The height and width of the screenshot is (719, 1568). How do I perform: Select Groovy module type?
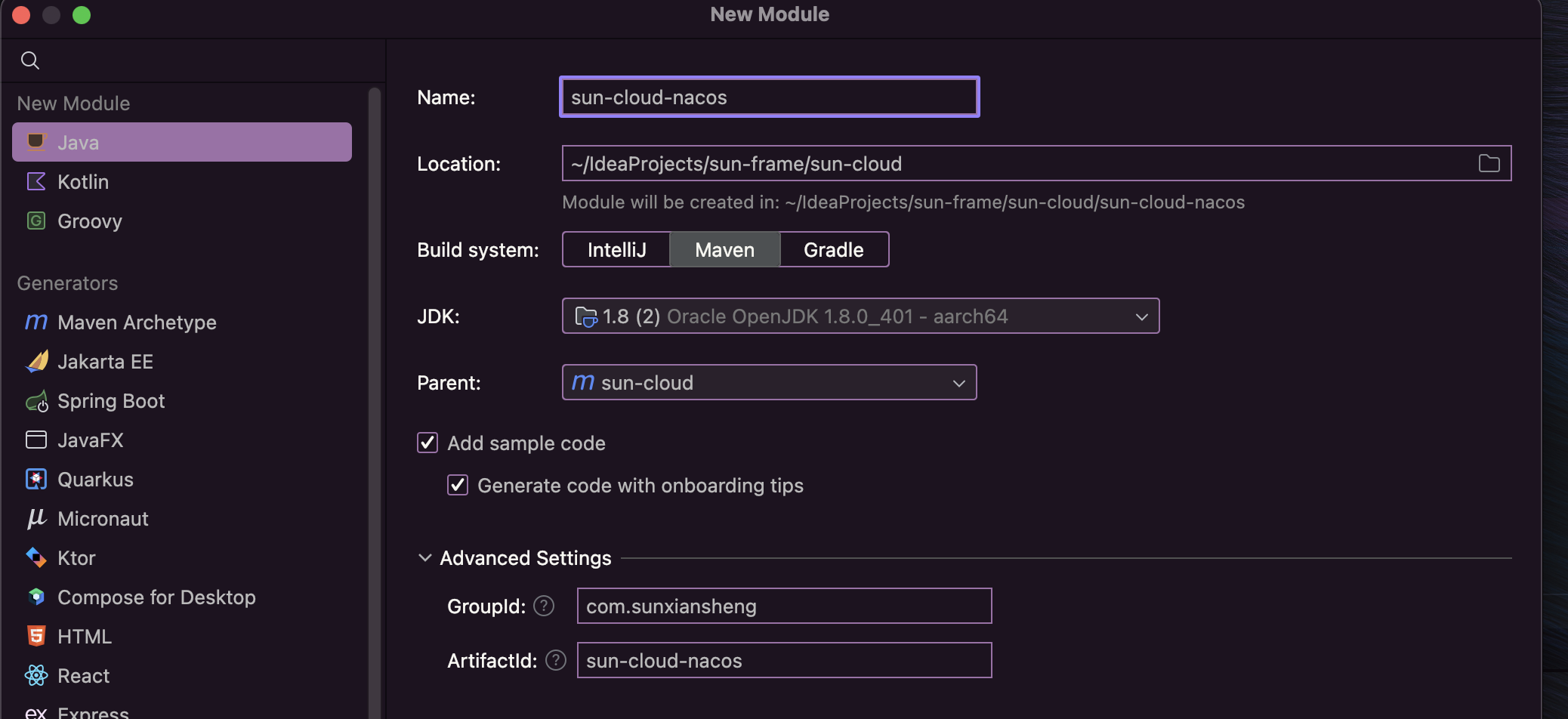click(x=182, y=221)
